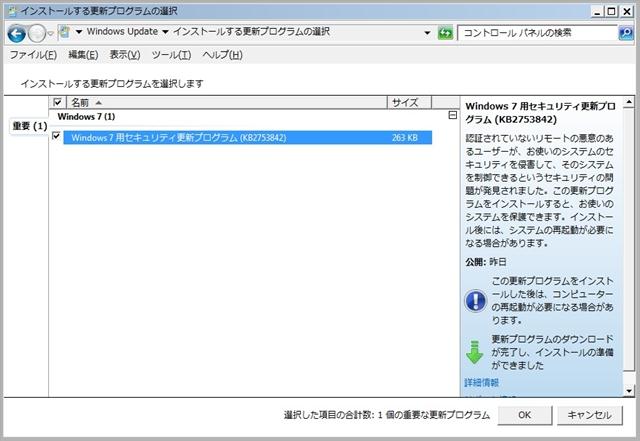The height and width of the screenshot is (441, 640).
Task: Click the Back navigation arrow button
Action: pos(16,33)
